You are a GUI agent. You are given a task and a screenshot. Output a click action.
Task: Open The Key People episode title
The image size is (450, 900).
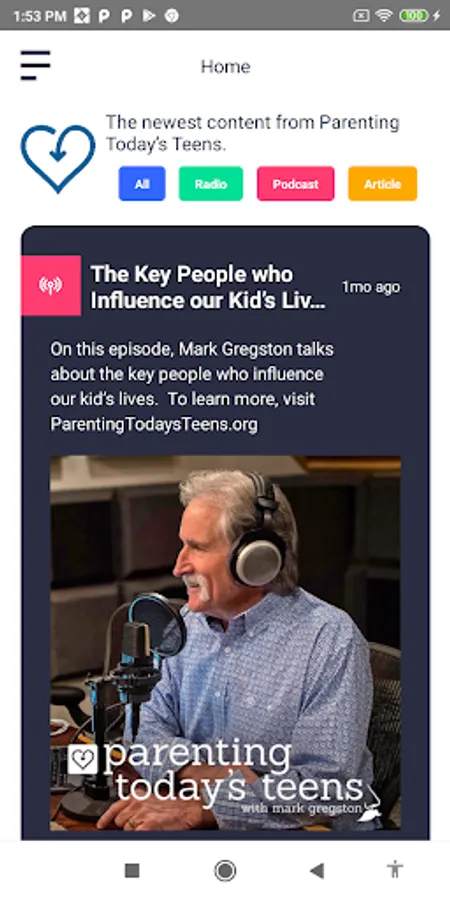(208, 288)
